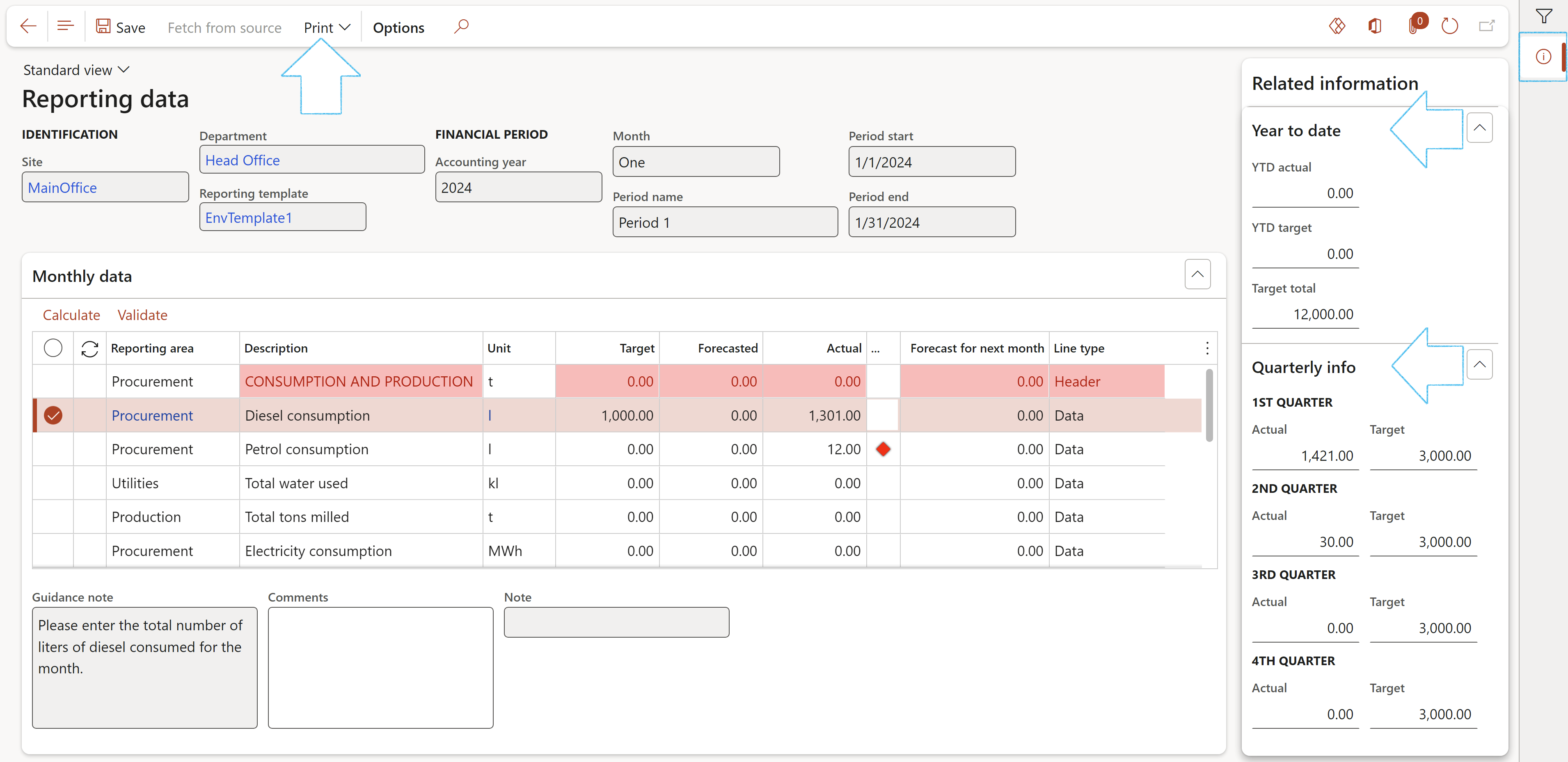Image resolution: width=1568 pixels, height=762 pixels.
Task: Click the monthly data grid vertical scrollbar
Action: [x=1209, y=405]
